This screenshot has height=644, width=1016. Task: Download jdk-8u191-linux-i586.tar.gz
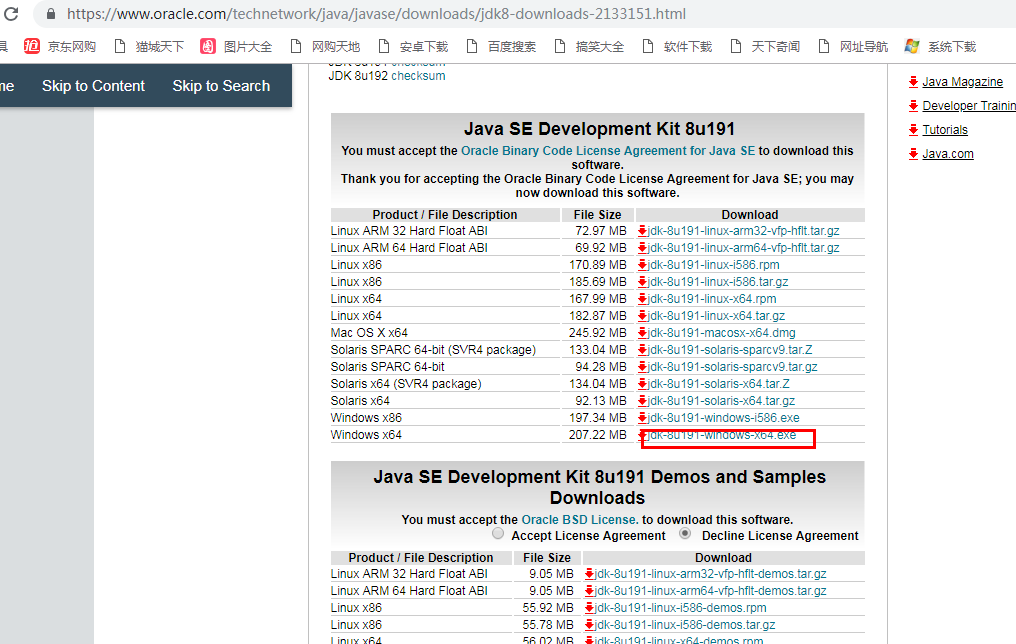[718, 282]
